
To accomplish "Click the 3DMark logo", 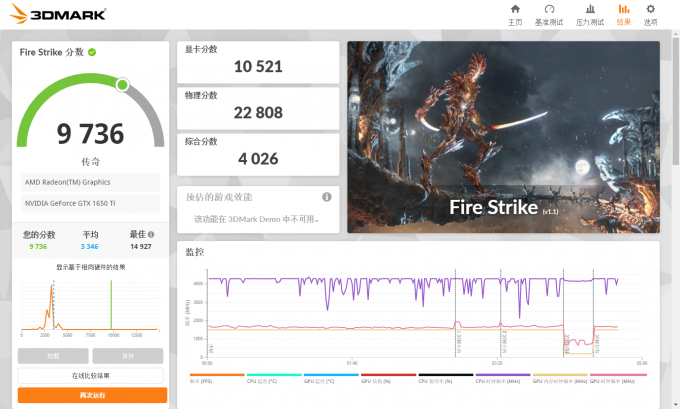I will [58, 14].
